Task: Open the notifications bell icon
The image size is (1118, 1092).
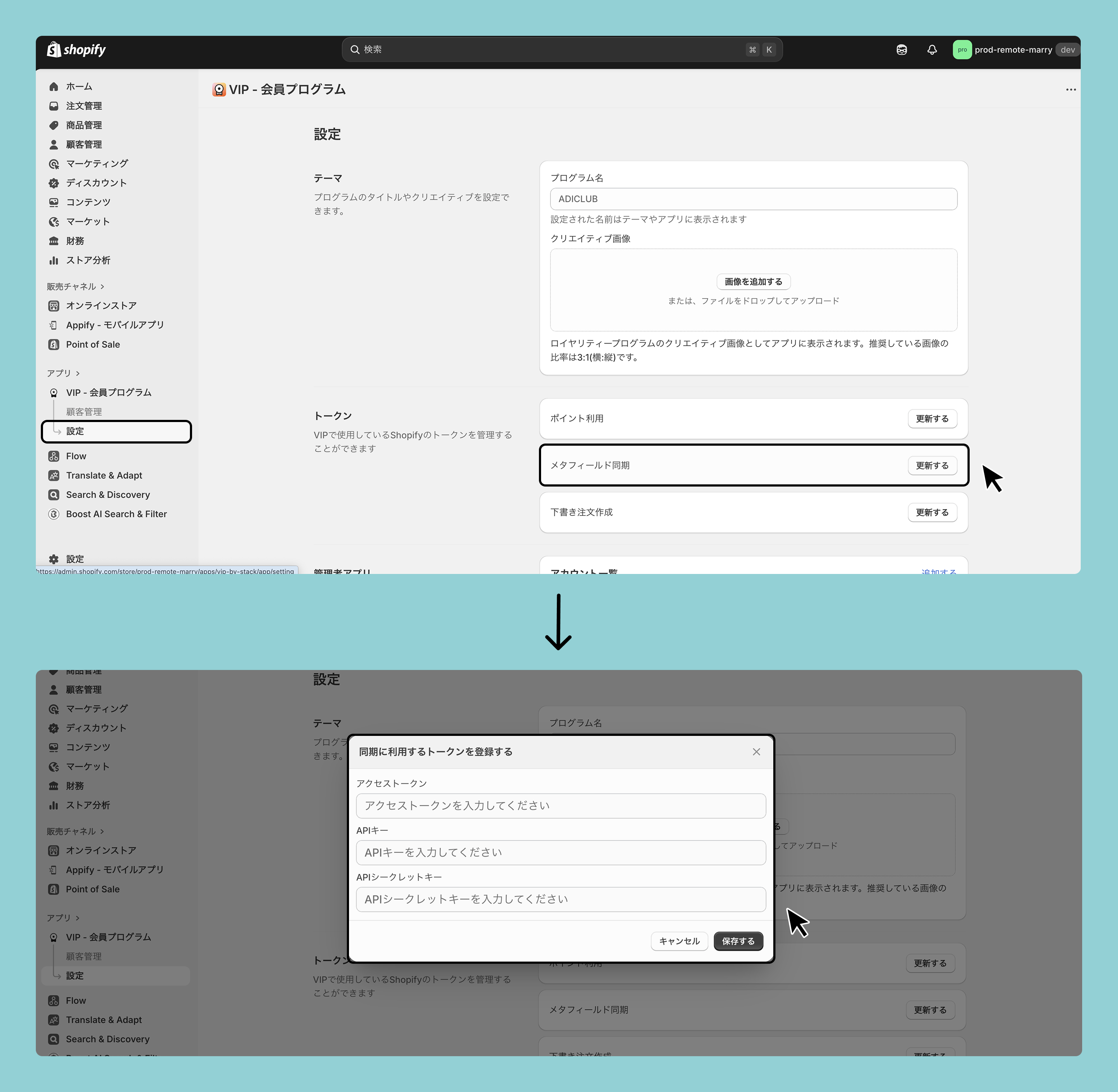Action: coord(932,50)
